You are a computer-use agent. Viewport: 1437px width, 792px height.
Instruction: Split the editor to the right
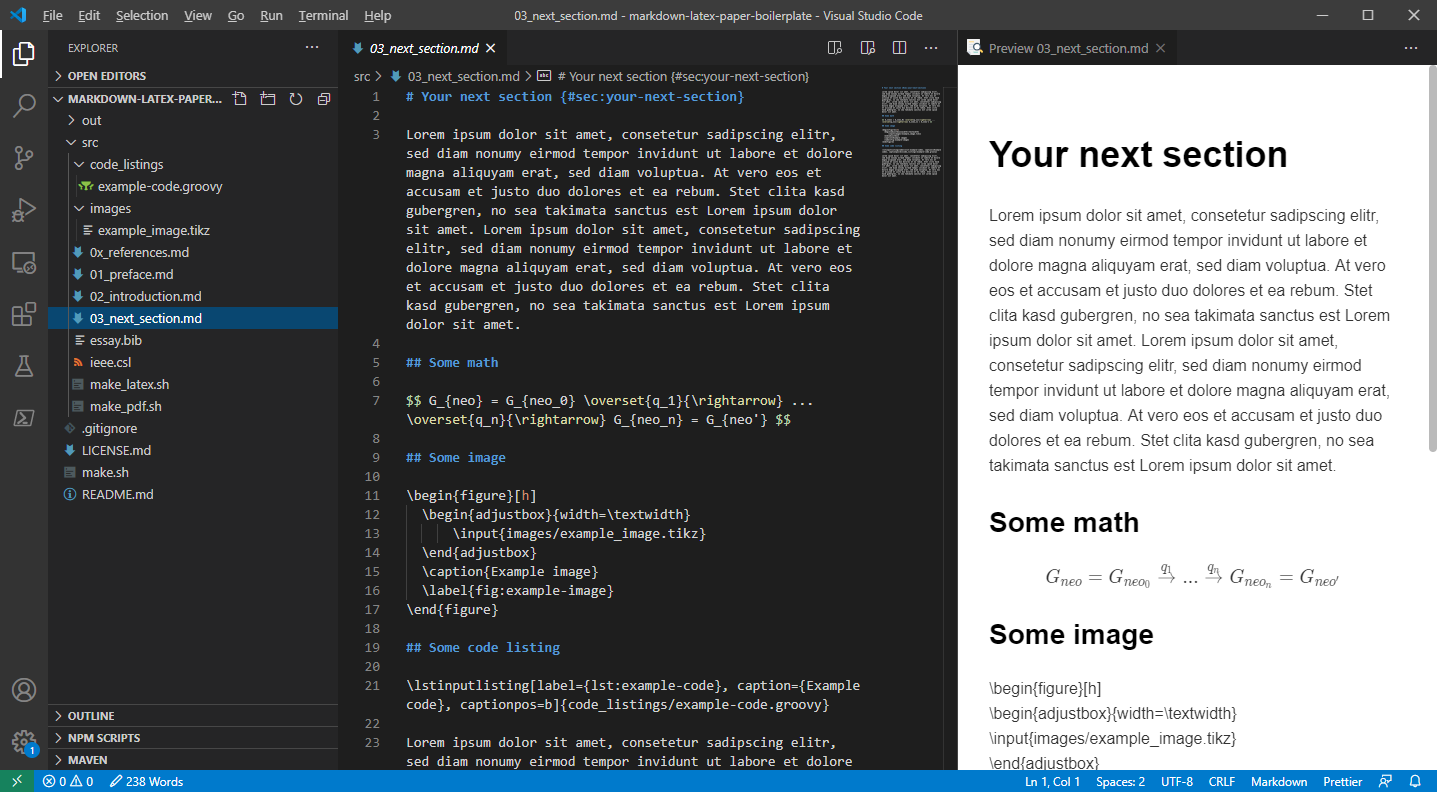pyautogui.click(x=900, y=47)
